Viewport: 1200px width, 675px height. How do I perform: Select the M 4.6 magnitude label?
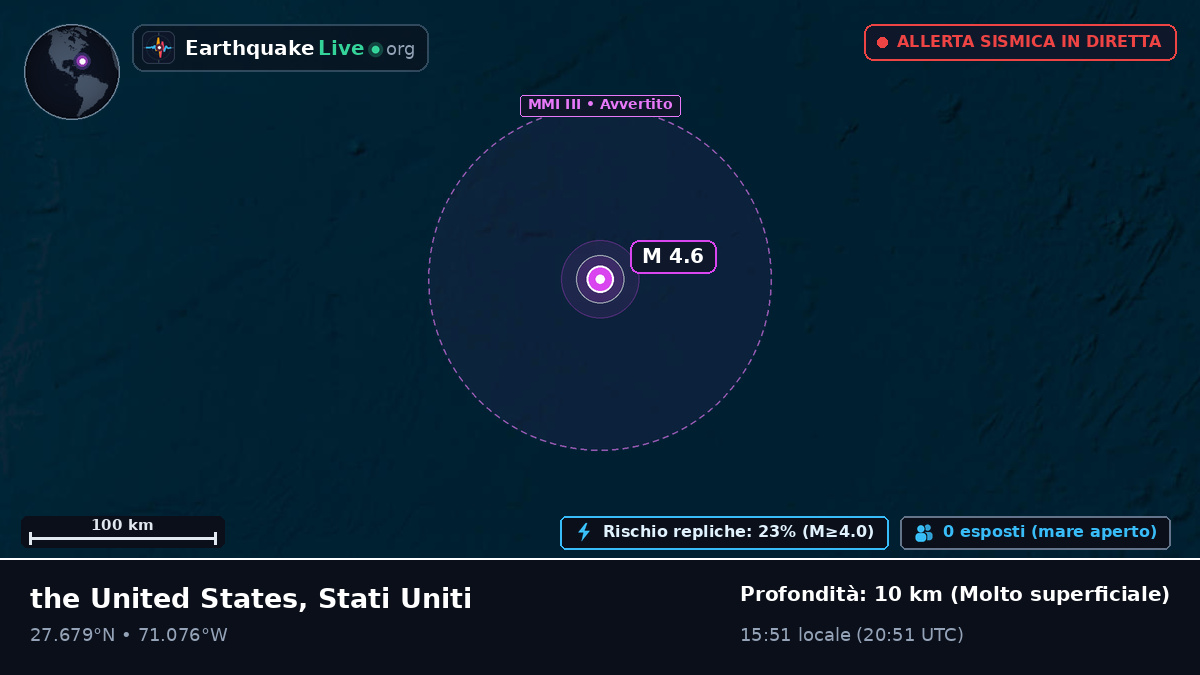tap(673, 256)
